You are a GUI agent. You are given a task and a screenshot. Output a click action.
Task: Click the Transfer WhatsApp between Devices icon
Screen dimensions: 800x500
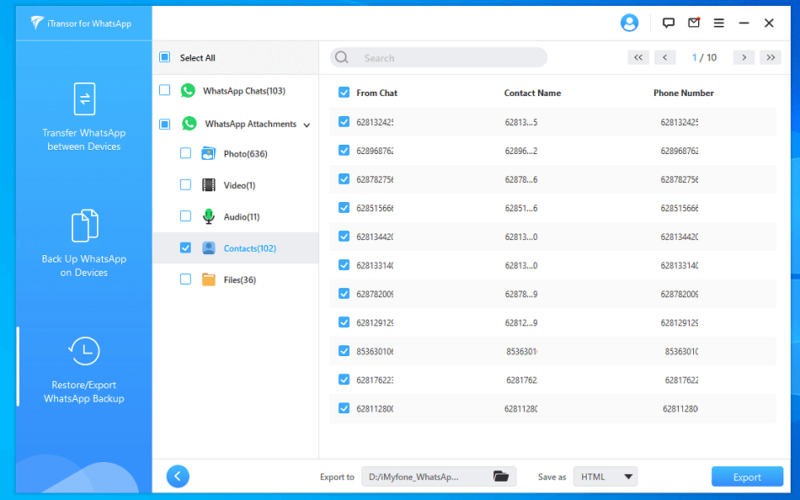(x=84, y=98)
